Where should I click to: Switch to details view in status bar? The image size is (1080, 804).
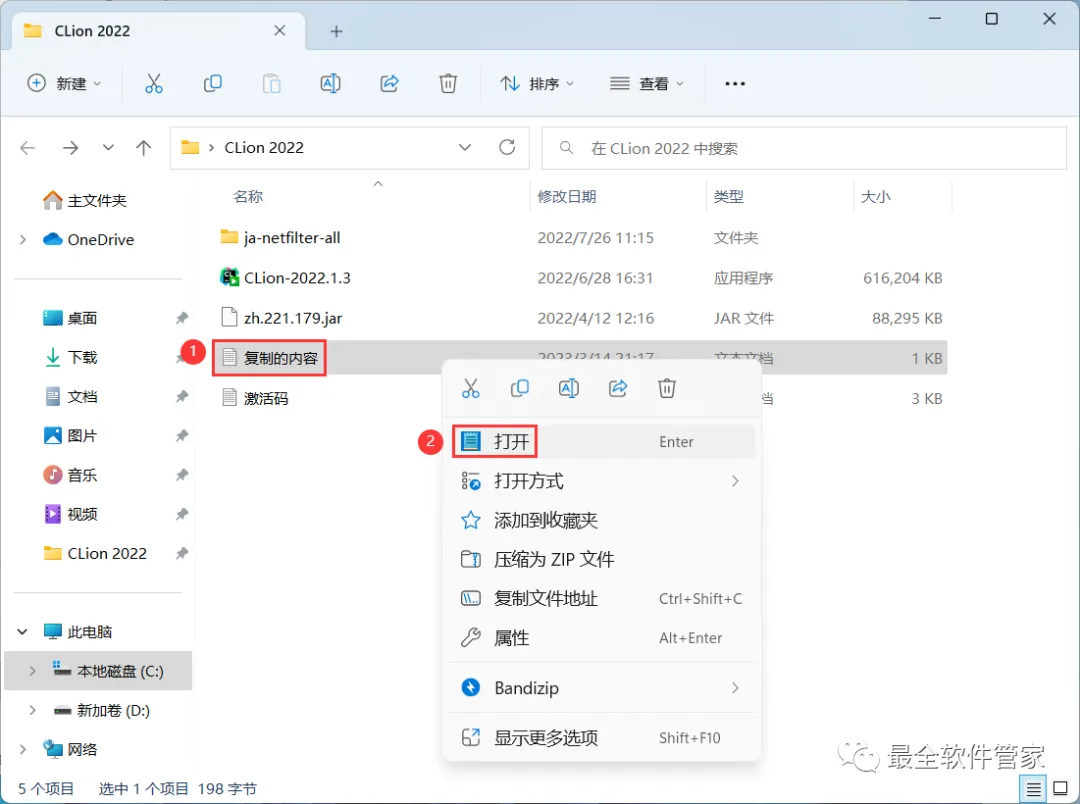click(x=1033, y=789)
